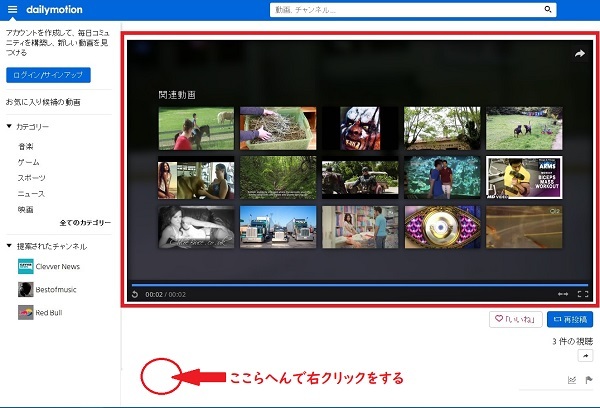Select the 音楽 category
The height and width of the screenshot is (408, 600).
(25, 146)
